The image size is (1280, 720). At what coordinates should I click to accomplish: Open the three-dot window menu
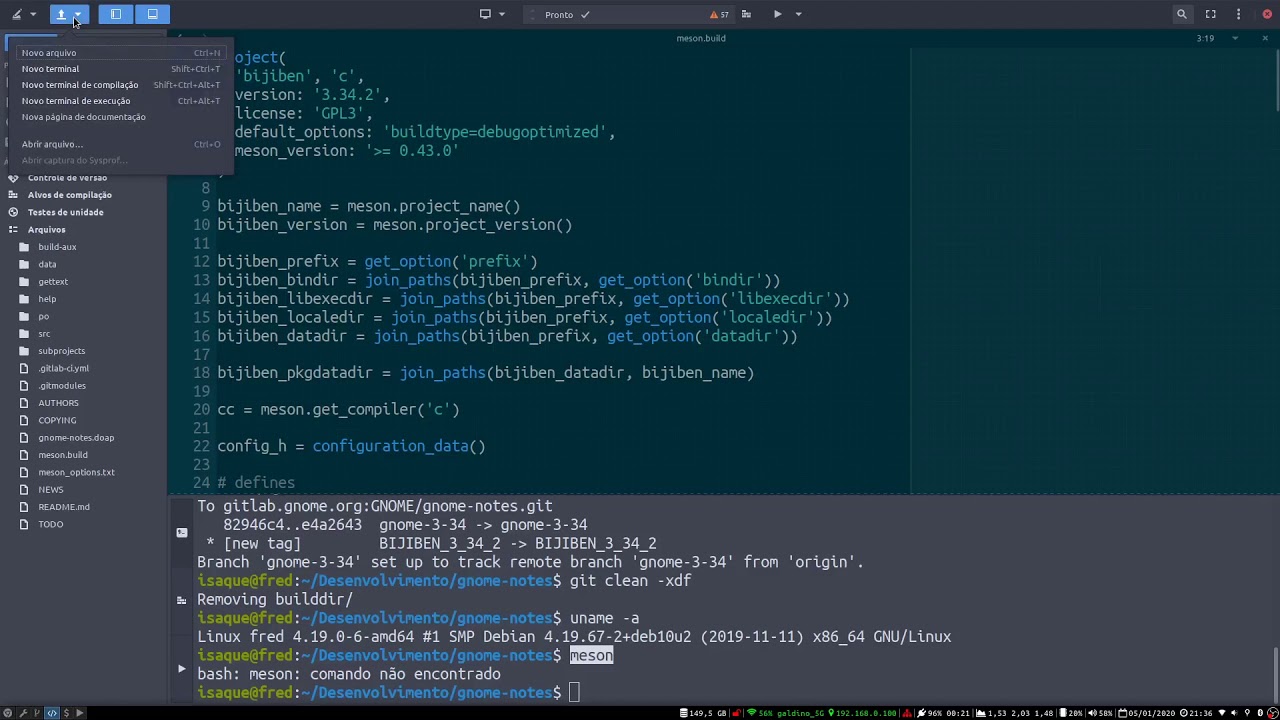(1238, 14)
